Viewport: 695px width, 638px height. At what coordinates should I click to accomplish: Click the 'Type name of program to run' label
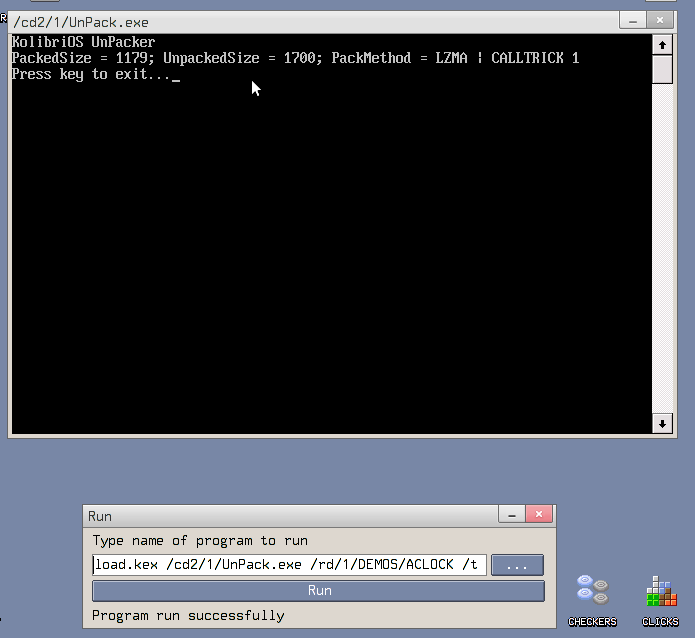coord(200,540)
